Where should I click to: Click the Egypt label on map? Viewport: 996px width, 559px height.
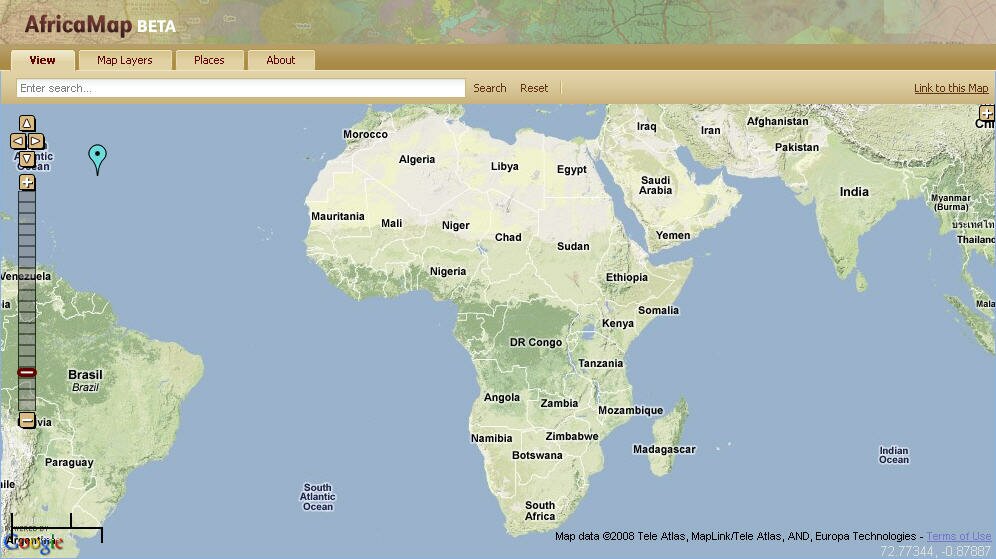tap(572, 170)
